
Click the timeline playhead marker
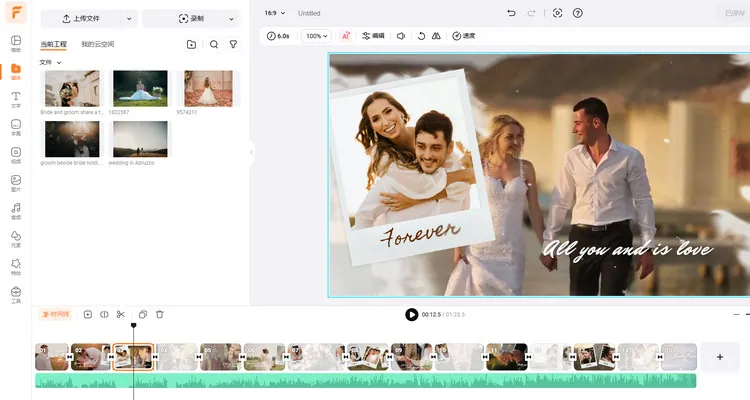tap(133, 325)
